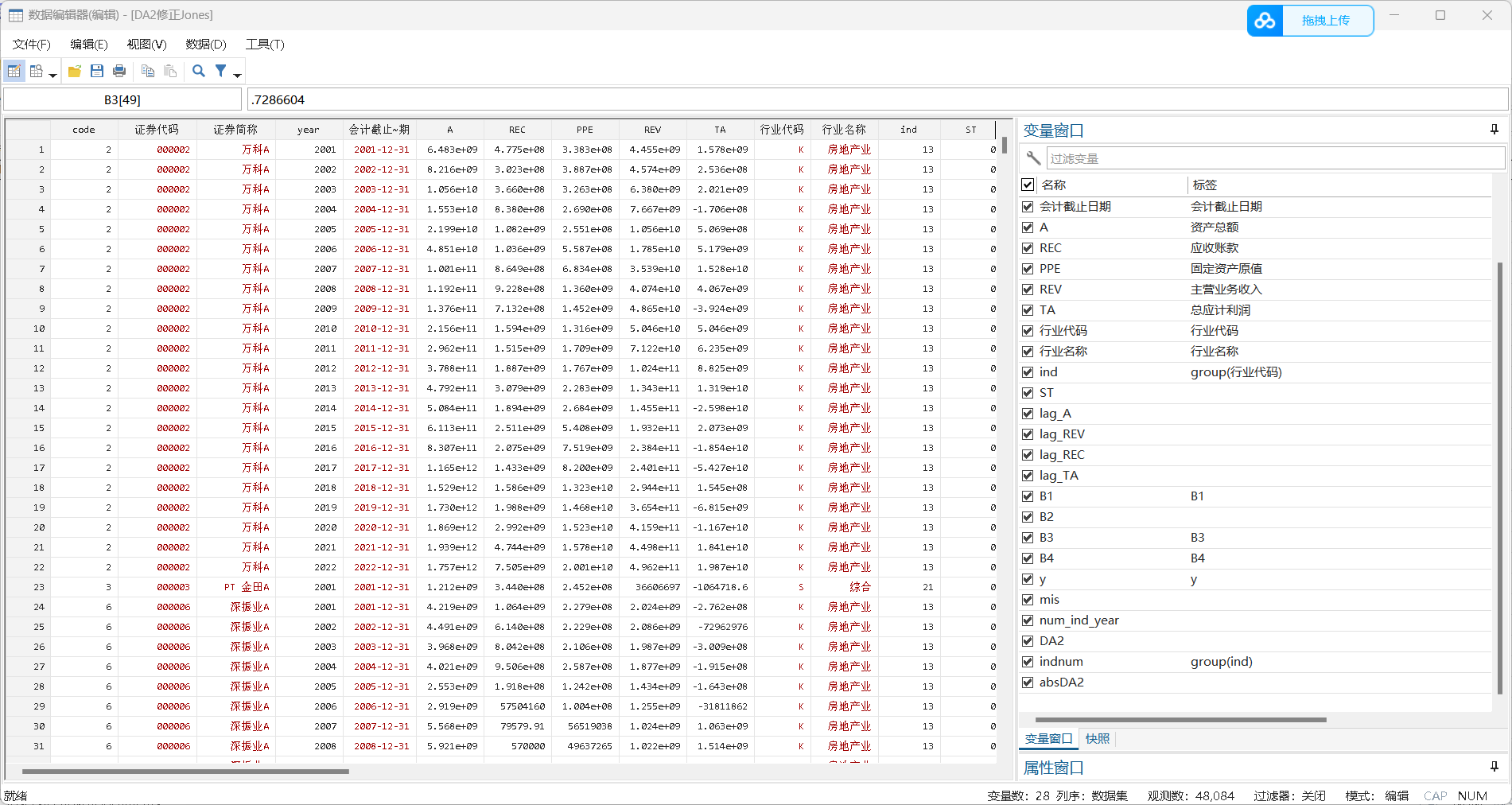
Task: Click the 2001-12-31 date in row 1
Action: 379,150
